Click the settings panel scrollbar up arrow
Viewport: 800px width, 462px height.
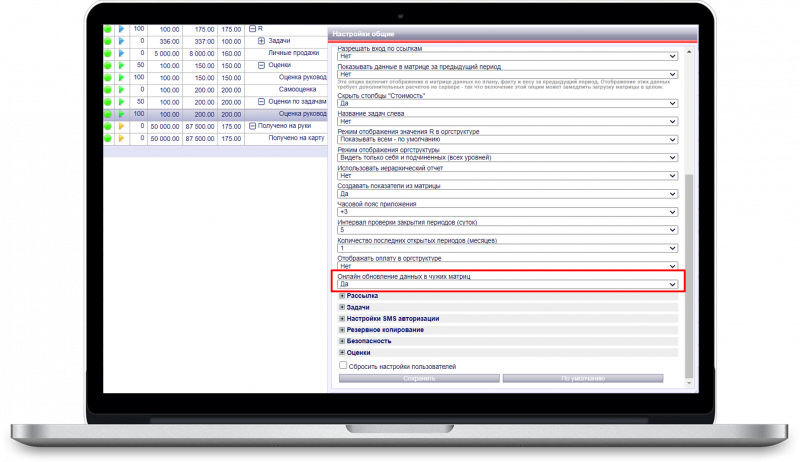coord(689,52)
